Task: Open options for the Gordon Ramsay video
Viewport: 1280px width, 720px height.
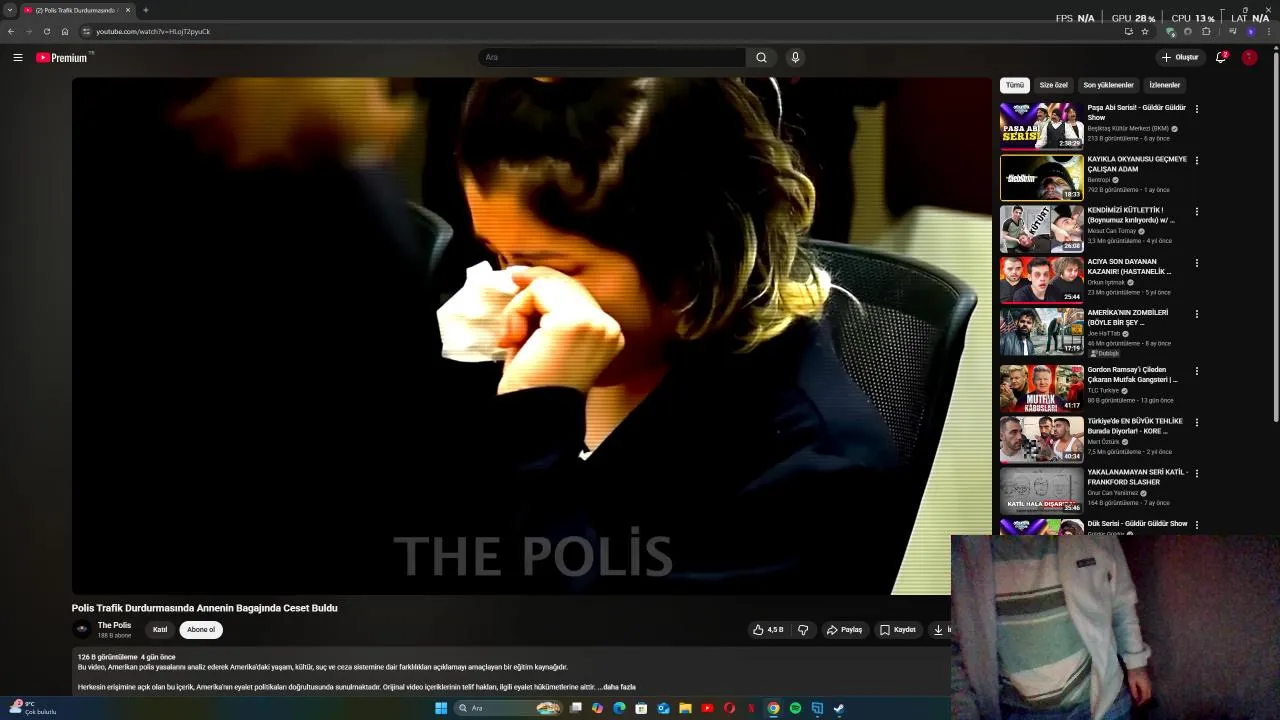Action: [1197, 371]
